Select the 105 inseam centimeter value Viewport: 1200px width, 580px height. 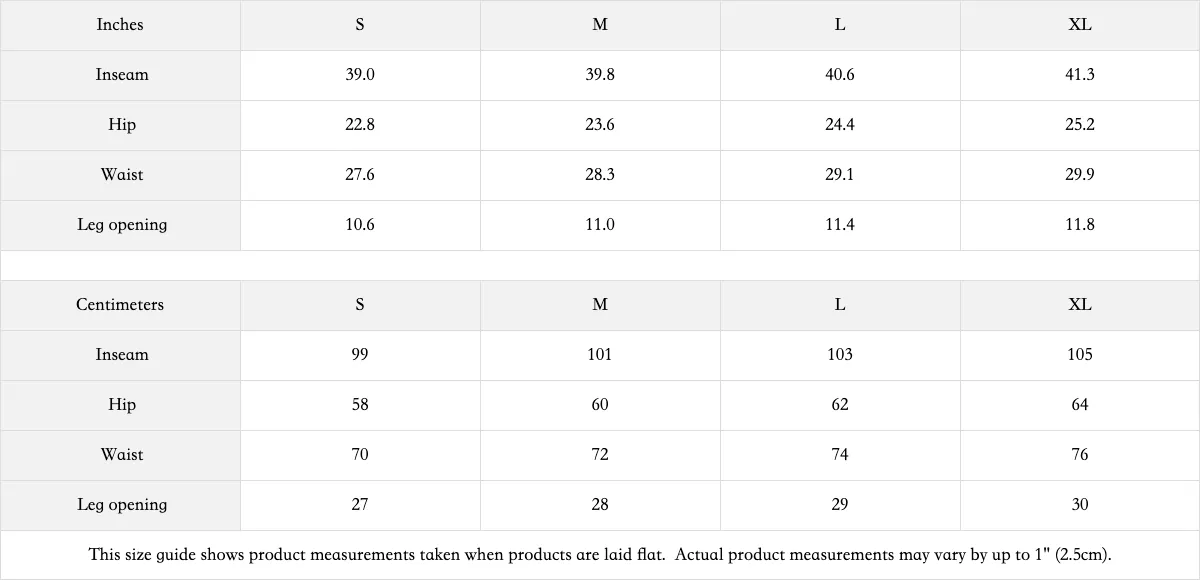(1080, 355)
